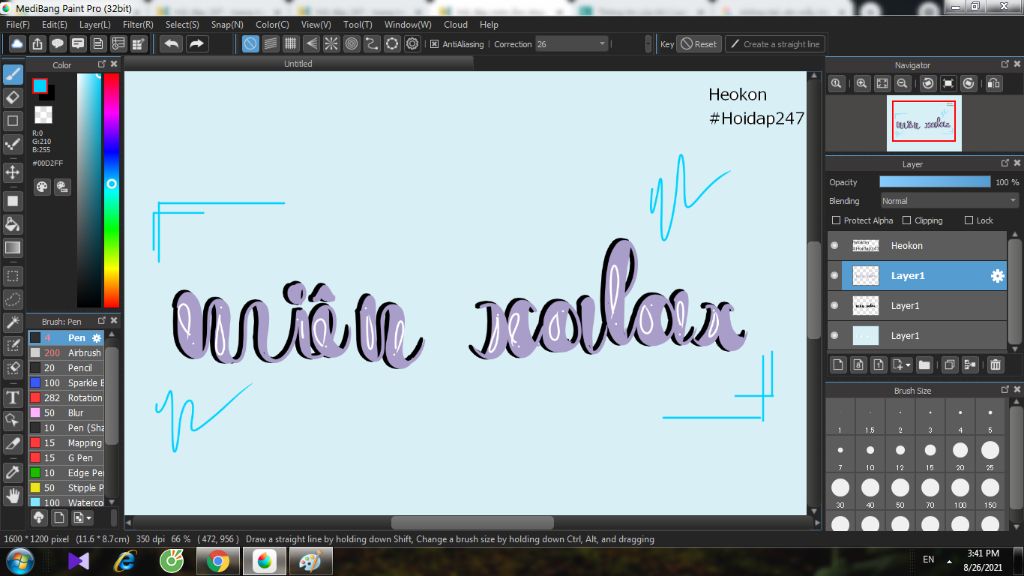Open the File(F) menu
This screenshot has height=576, width=1024.
pos(18,24)
